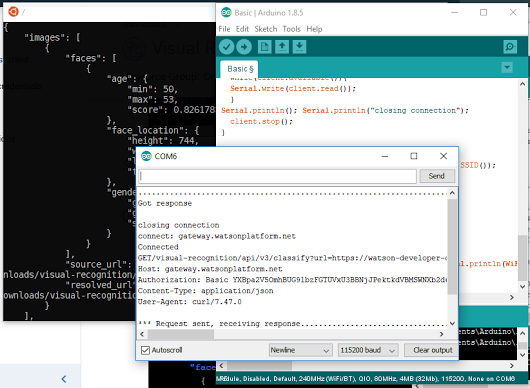Click the COM6 horizontal scroll-right arrow
The width and height of the screenshot is (530, 388).
coord(441,334)
